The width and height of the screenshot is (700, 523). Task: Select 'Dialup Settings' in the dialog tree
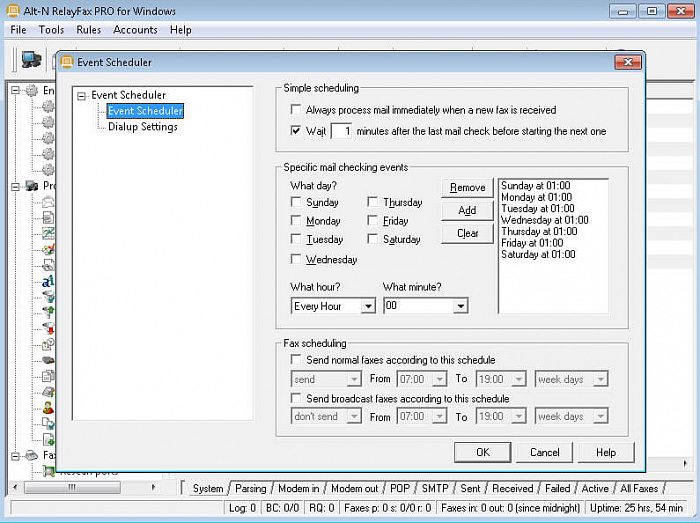tap(142, 127)
